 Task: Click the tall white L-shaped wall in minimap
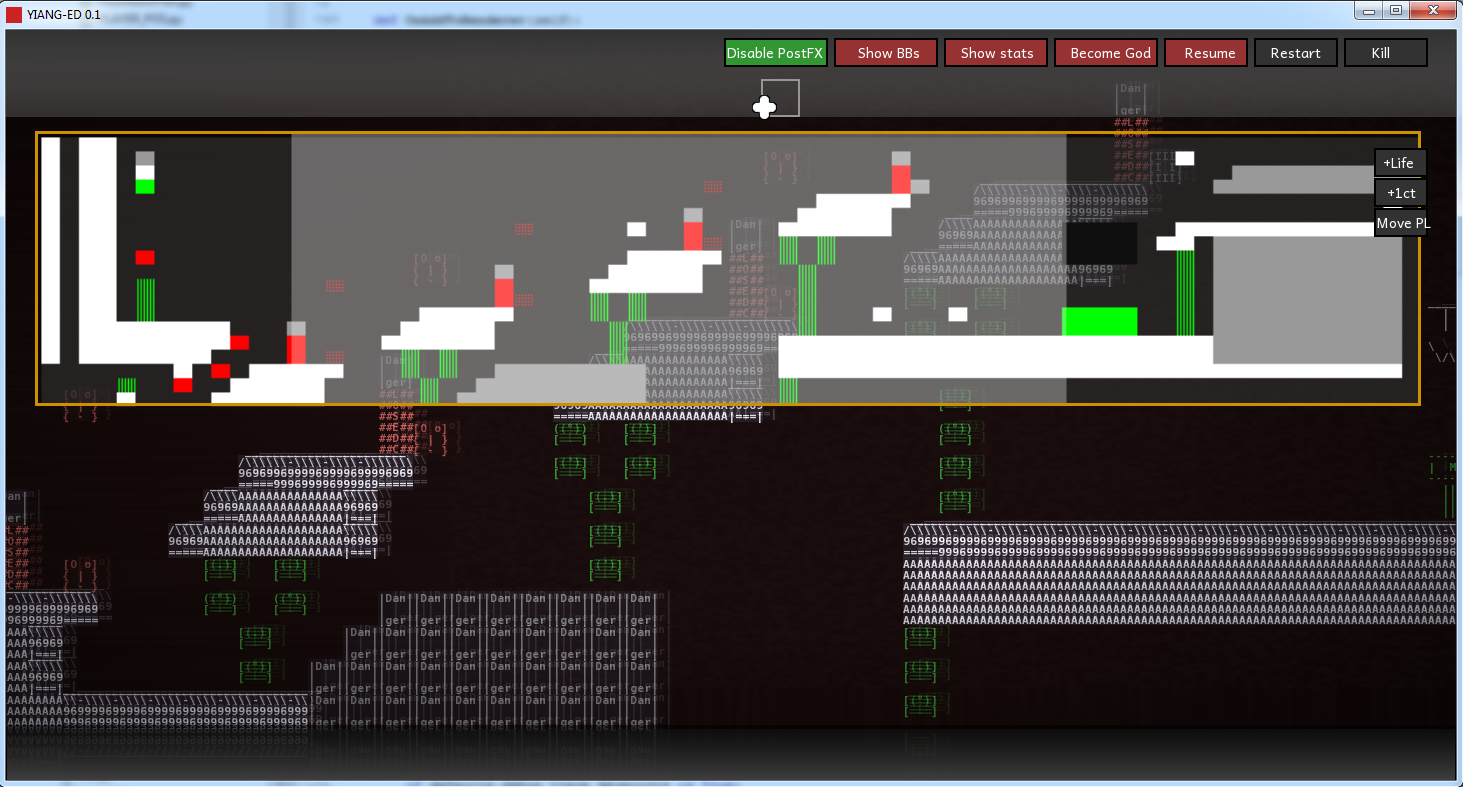(x=97, y=250)
